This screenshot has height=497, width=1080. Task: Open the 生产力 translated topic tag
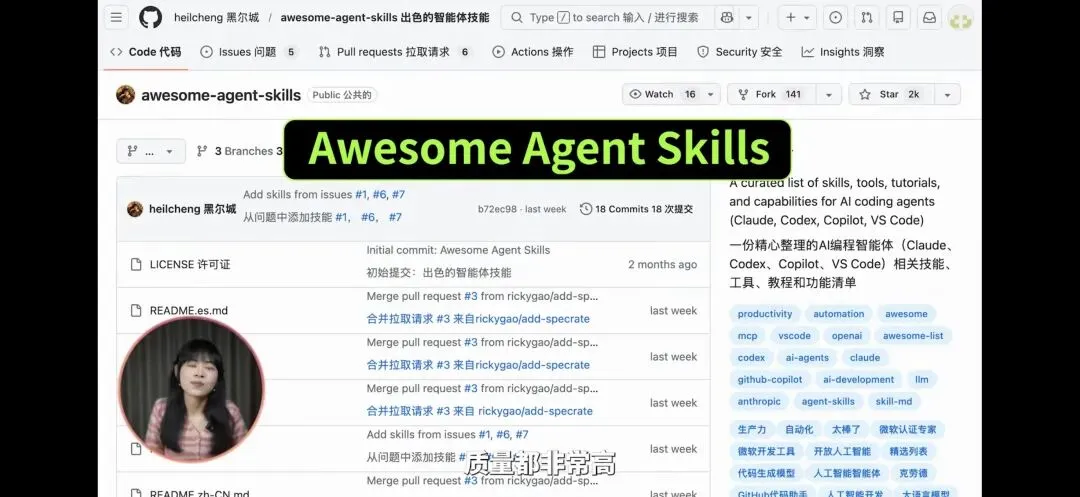coord(751,430)
